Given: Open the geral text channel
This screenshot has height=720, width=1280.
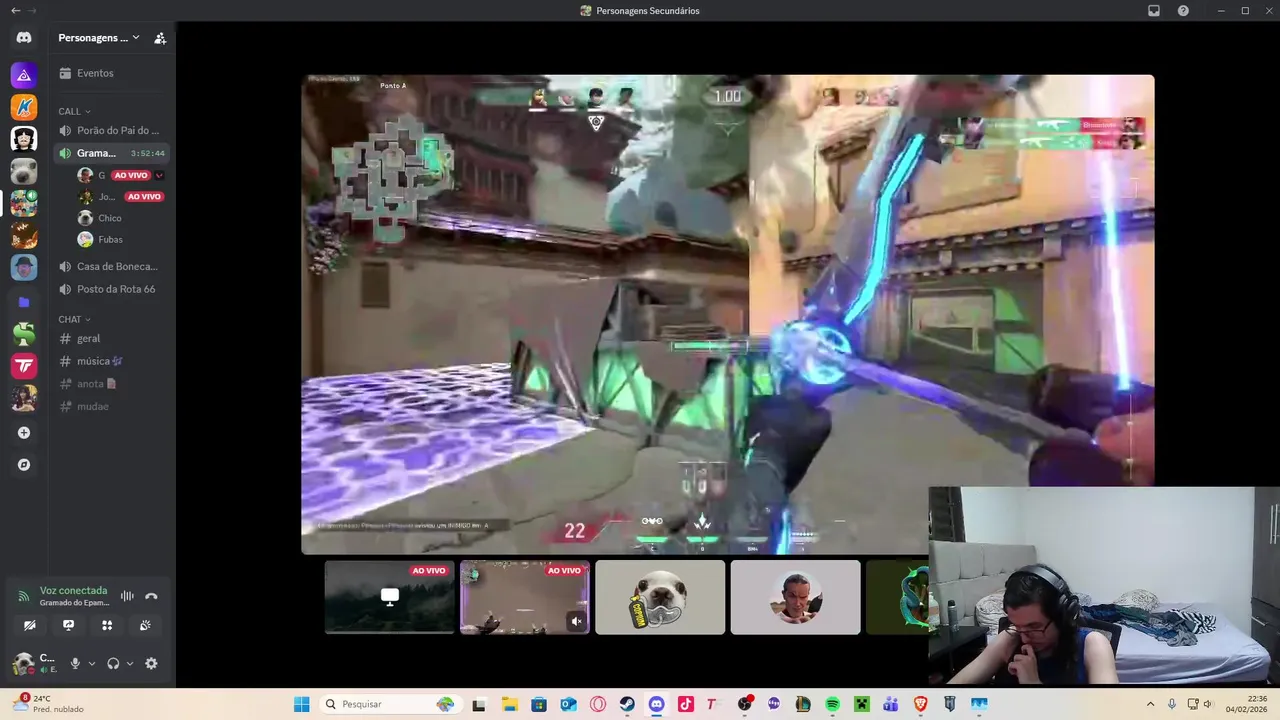Looking at the screenshot, I should (111, 338).
